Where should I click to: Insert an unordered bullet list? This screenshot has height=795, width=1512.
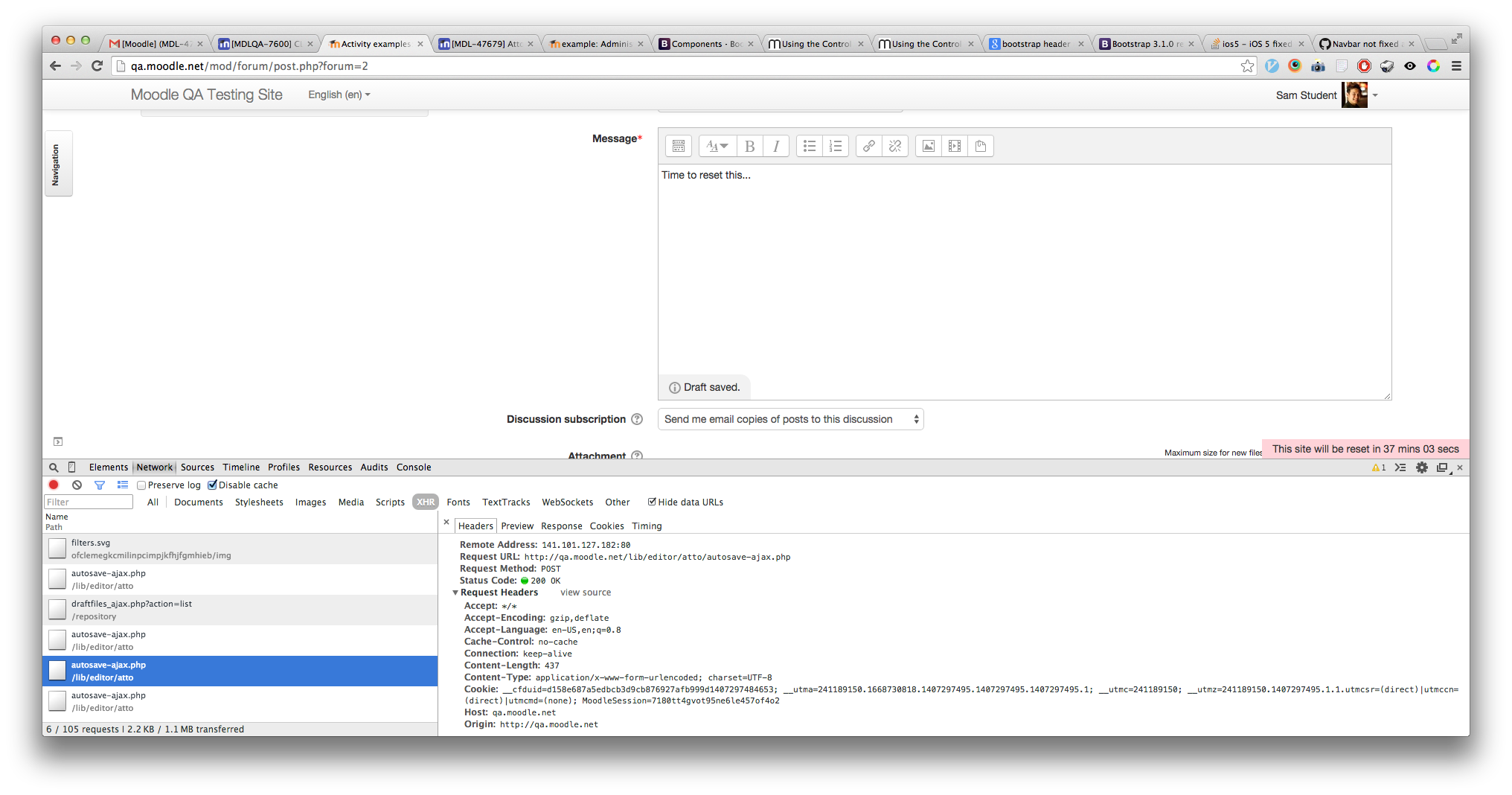810,146
